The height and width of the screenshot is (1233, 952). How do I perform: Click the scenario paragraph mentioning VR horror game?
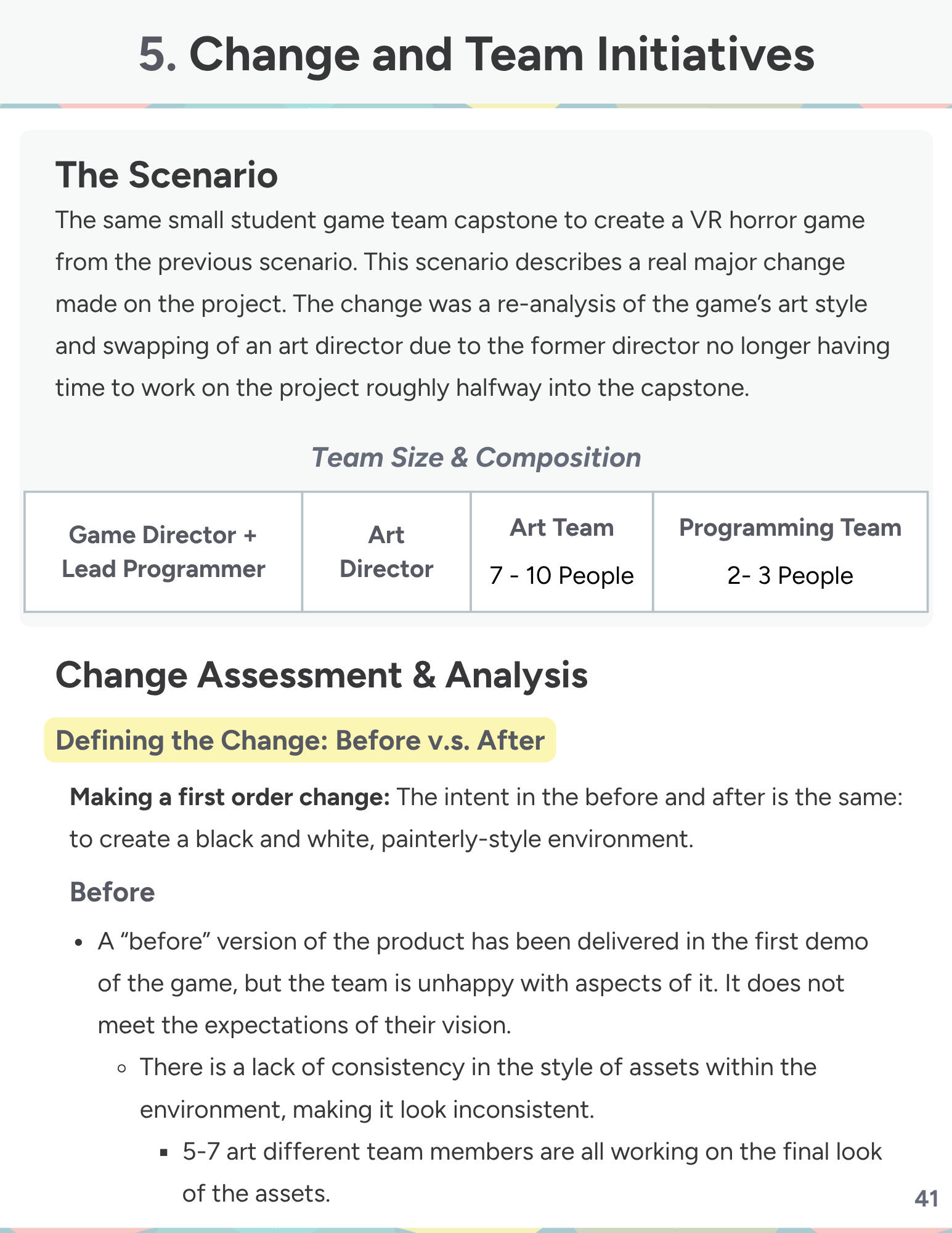(x=473, y=304)
